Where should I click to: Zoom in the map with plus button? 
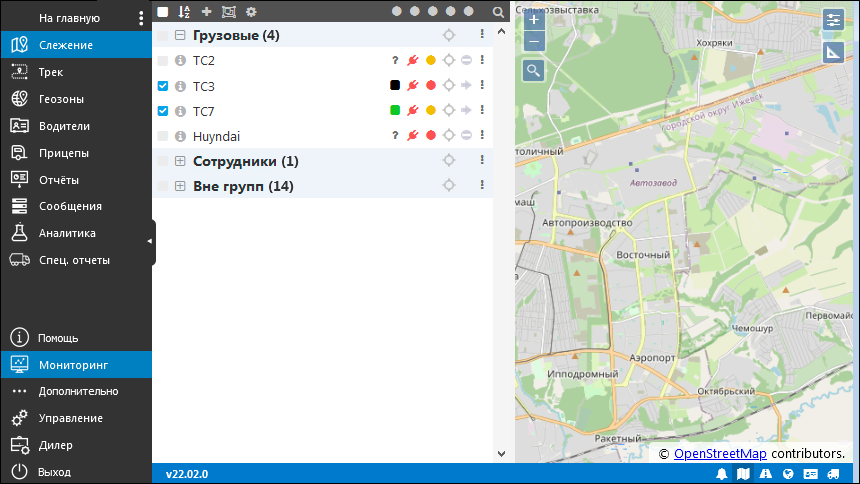[534, 19]
